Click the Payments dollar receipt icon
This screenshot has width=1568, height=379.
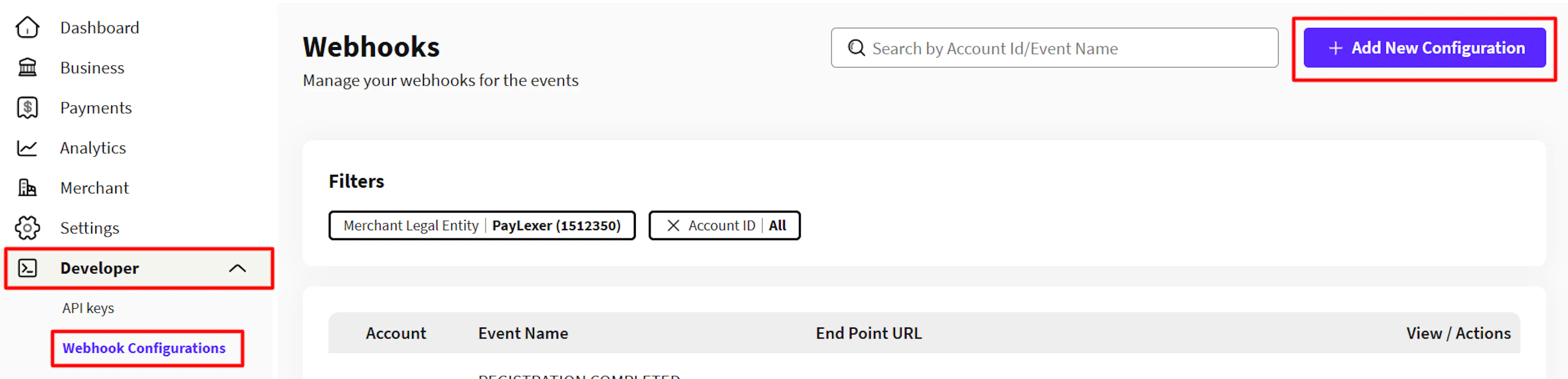27,108
